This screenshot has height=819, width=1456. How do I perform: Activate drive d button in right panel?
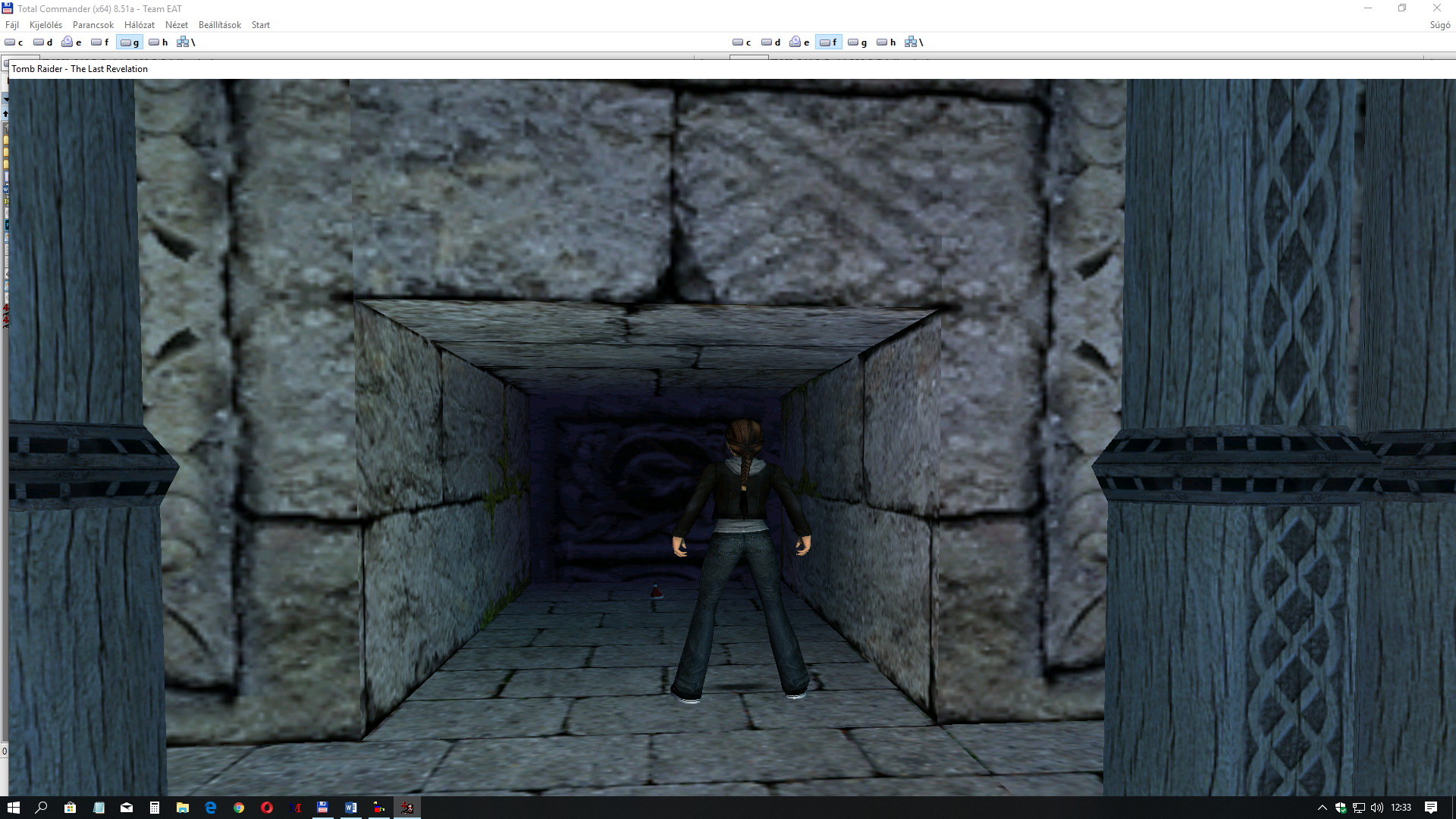coord(771,42)
